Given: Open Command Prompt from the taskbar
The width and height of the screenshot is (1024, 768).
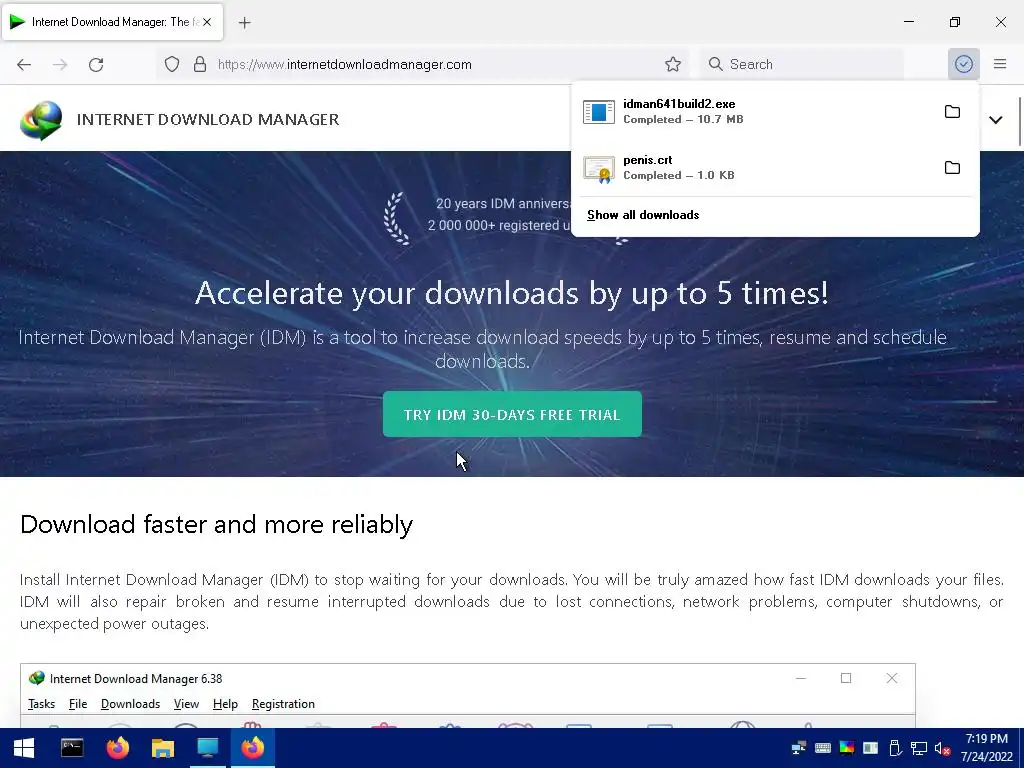Looking at the screenshot, I should (72, 748).
